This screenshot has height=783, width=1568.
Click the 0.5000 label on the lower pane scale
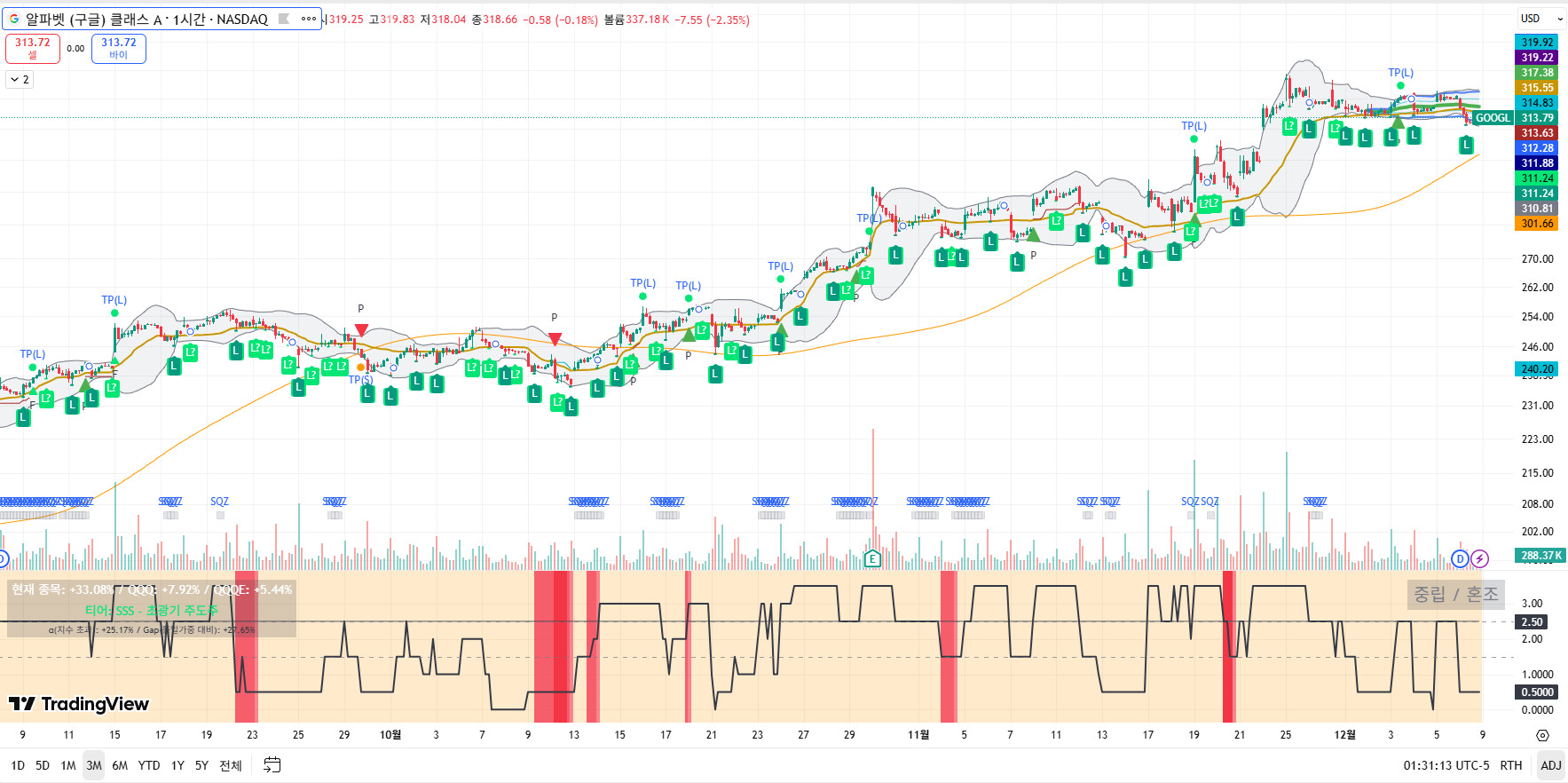pyautogui.click(x=1537, y=692)
